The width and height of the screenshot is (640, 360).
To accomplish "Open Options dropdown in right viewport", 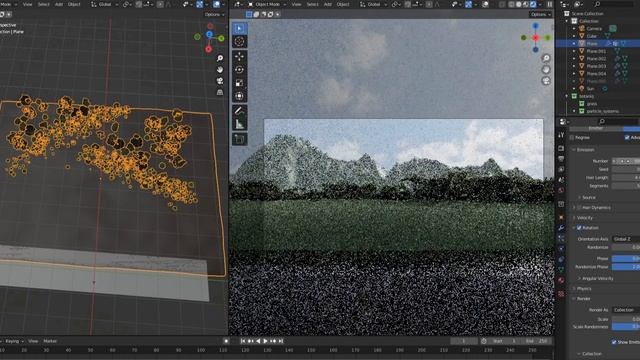I will (540, 14).
